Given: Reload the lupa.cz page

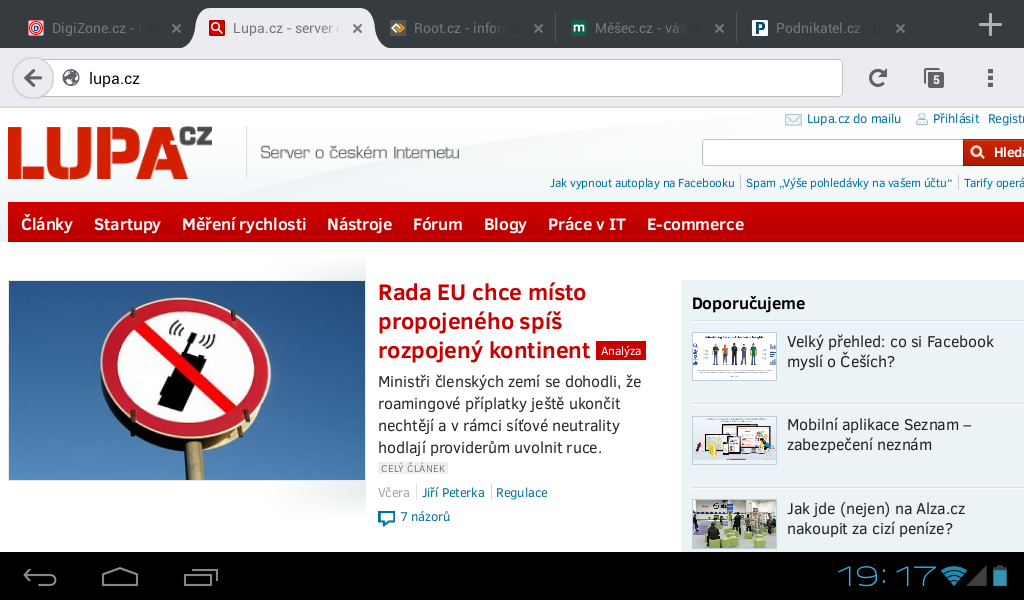Looking at the screenshot, I should click(x=878, y=77).
